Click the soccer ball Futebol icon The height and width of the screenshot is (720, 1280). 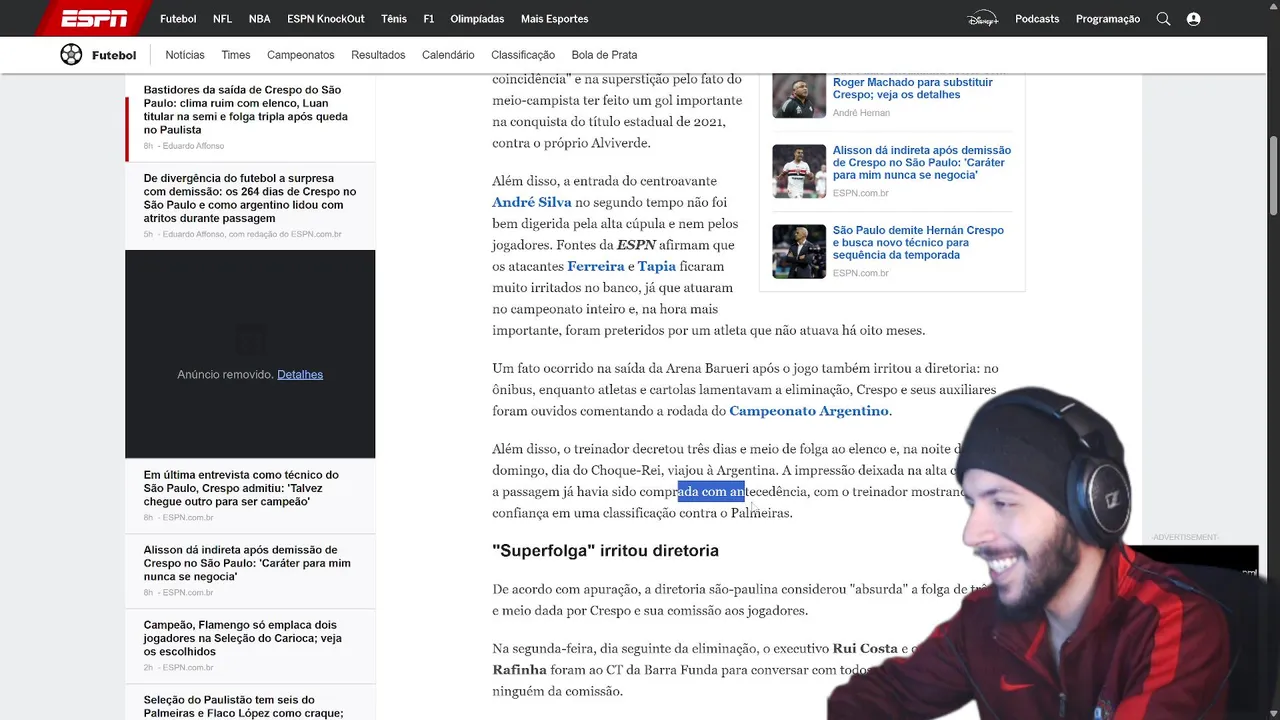(71, 55)
